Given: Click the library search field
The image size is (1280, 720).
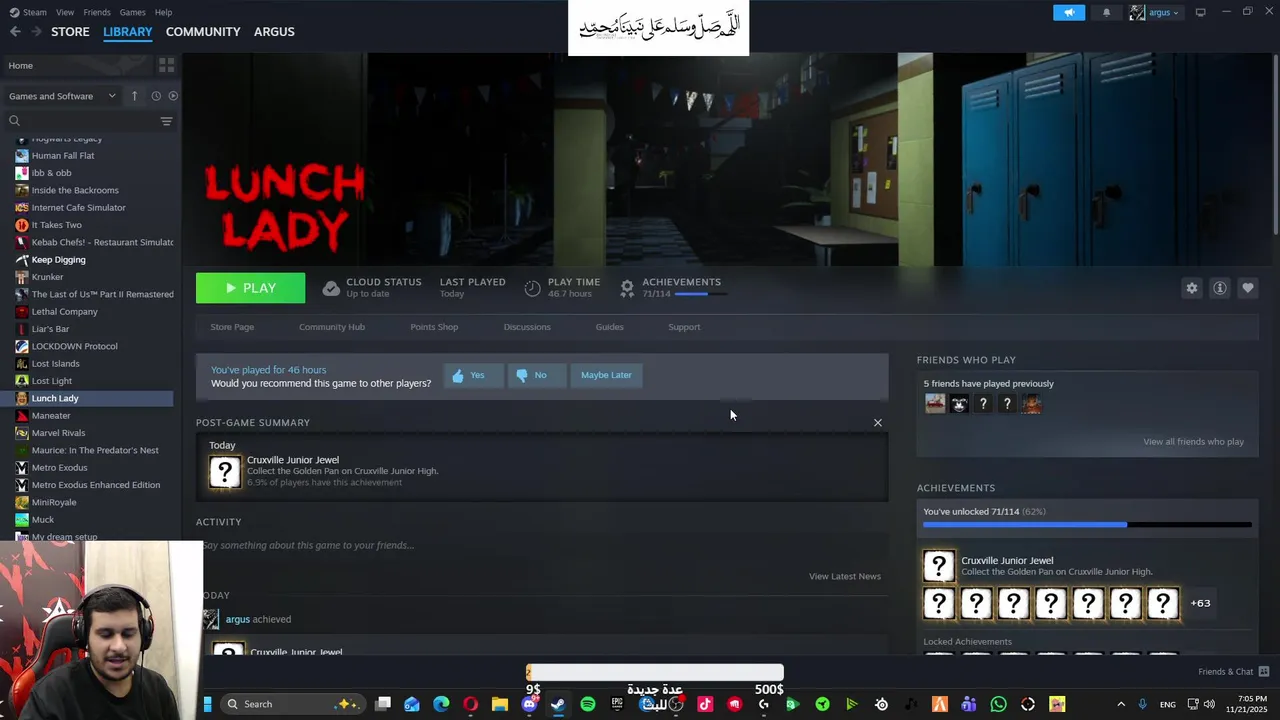Looking at the screenshot, I should tap(82, 121).
